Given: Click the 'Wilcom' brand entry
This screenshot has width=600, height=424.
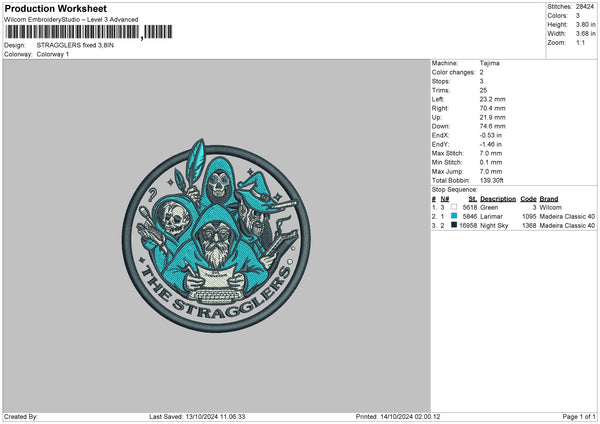Looking at the screenshot, I should click(x=551, y=207).
